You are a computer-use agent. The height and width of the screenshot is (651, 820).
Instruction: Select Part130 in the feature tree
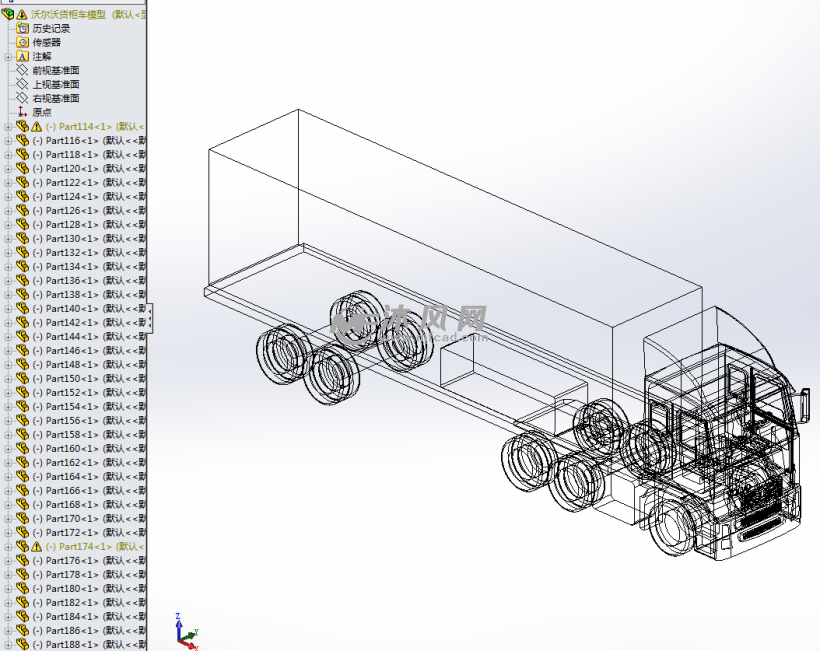coord(70,239)
